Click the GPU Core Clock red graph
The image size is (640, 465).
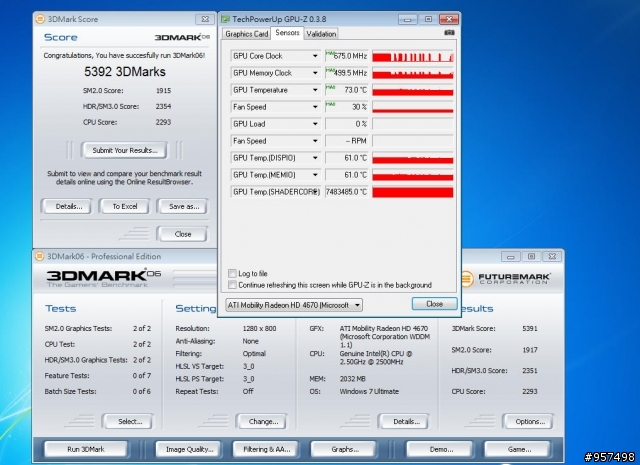tap(413, 56)
